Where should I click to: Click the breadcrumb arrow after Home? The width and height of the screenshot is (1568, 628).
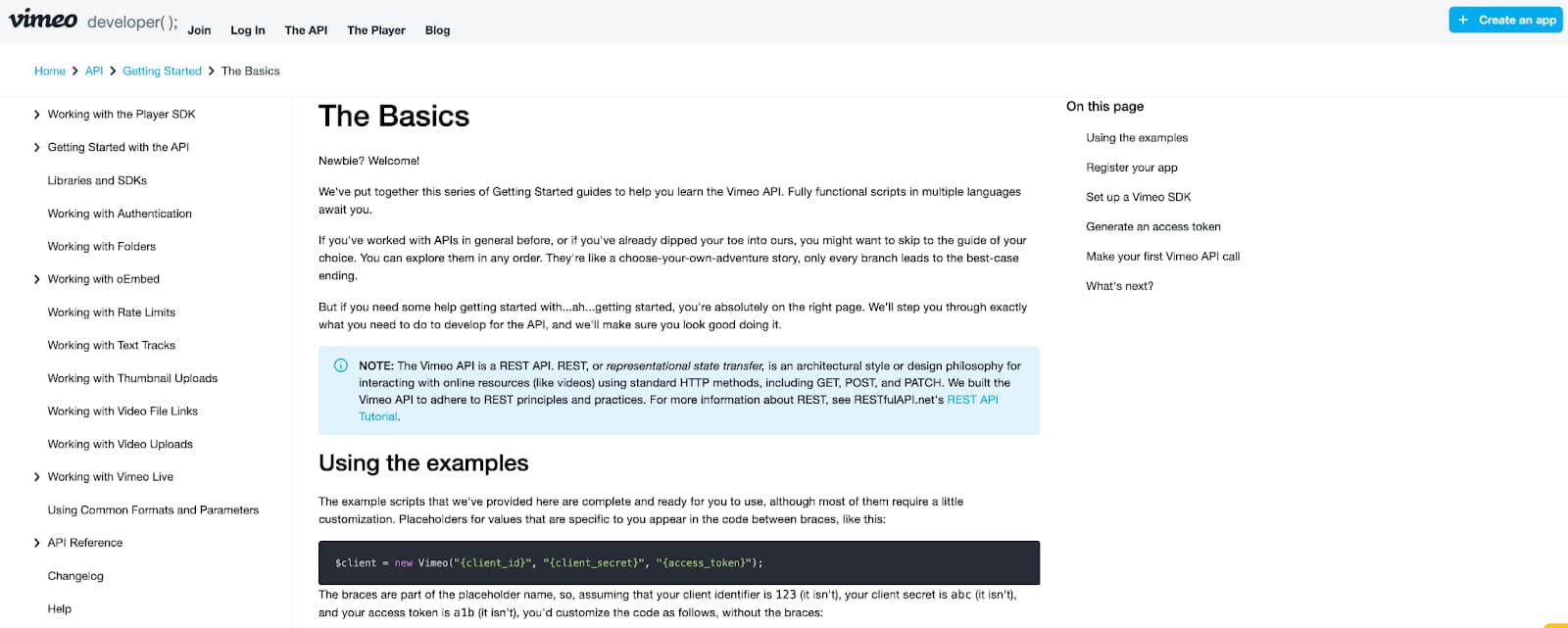coord(75,71)
